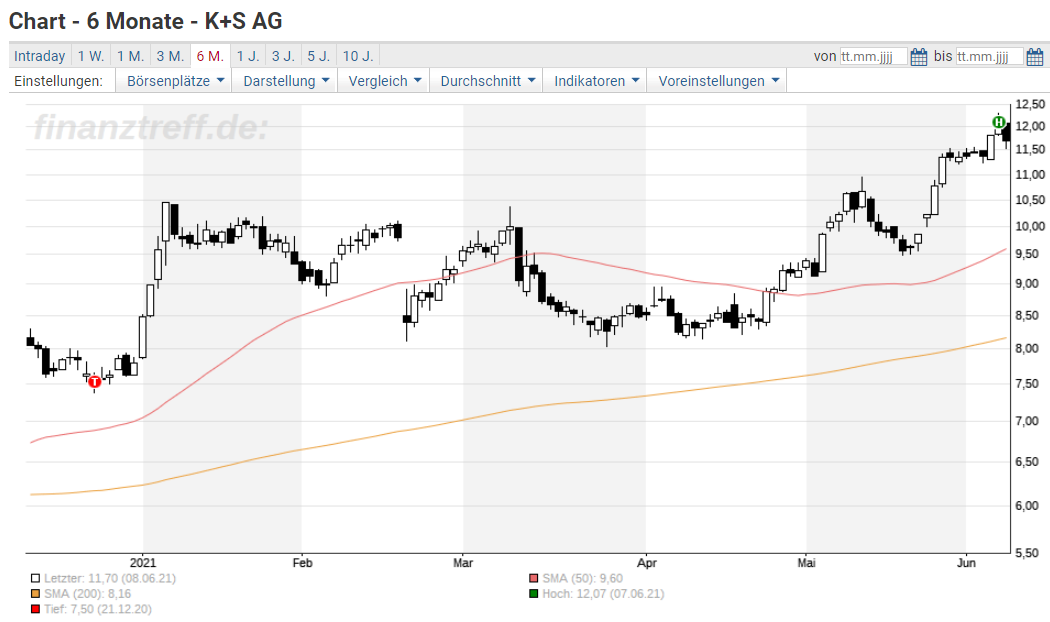Open the Darstellung dropdown

286,81
